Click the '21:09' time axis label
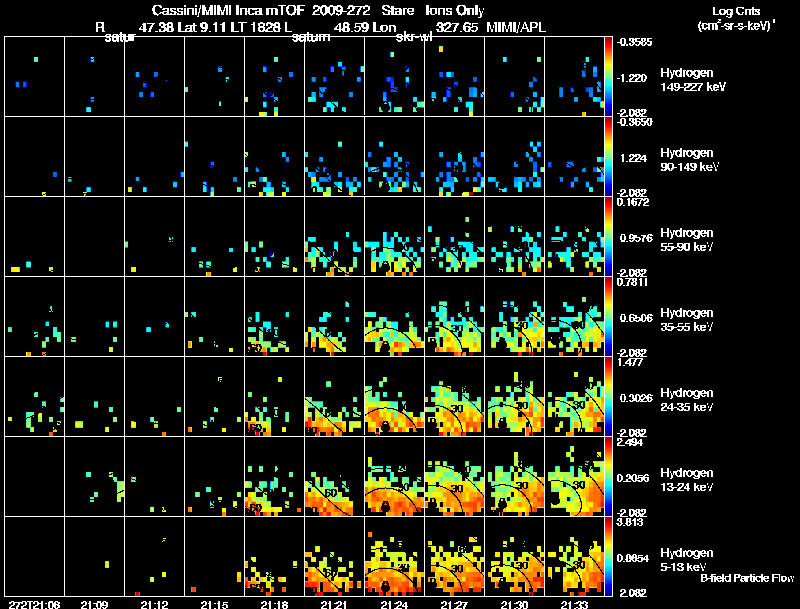Viewport: 800px width, 609px height. 94,604
